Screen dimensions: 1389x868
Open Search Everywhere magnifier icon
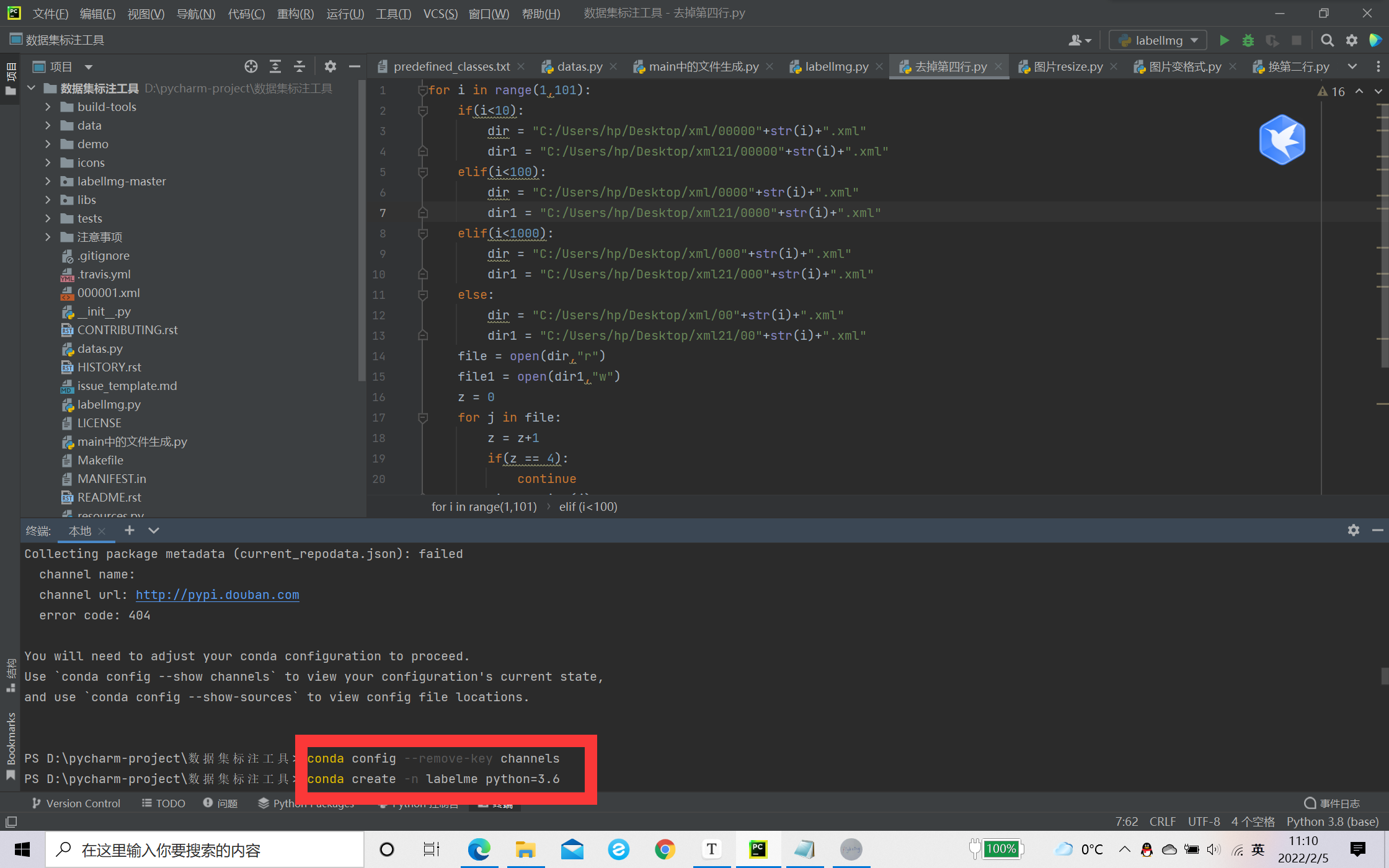tap(1327, 40)
